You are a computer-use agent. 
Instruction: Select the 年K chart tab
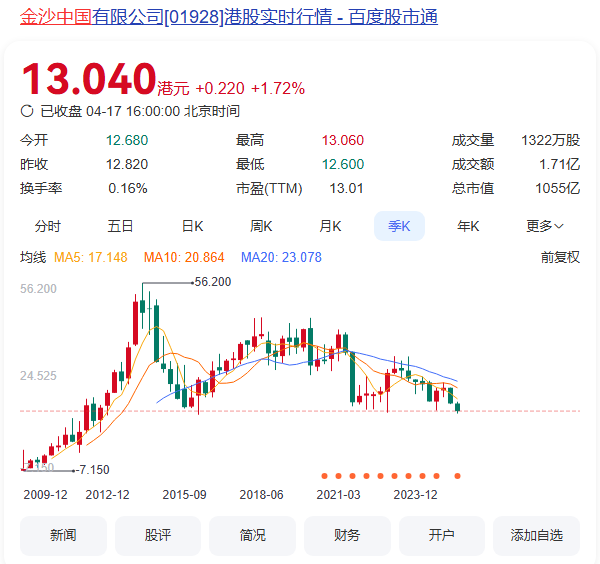click(x=468, y=226)
